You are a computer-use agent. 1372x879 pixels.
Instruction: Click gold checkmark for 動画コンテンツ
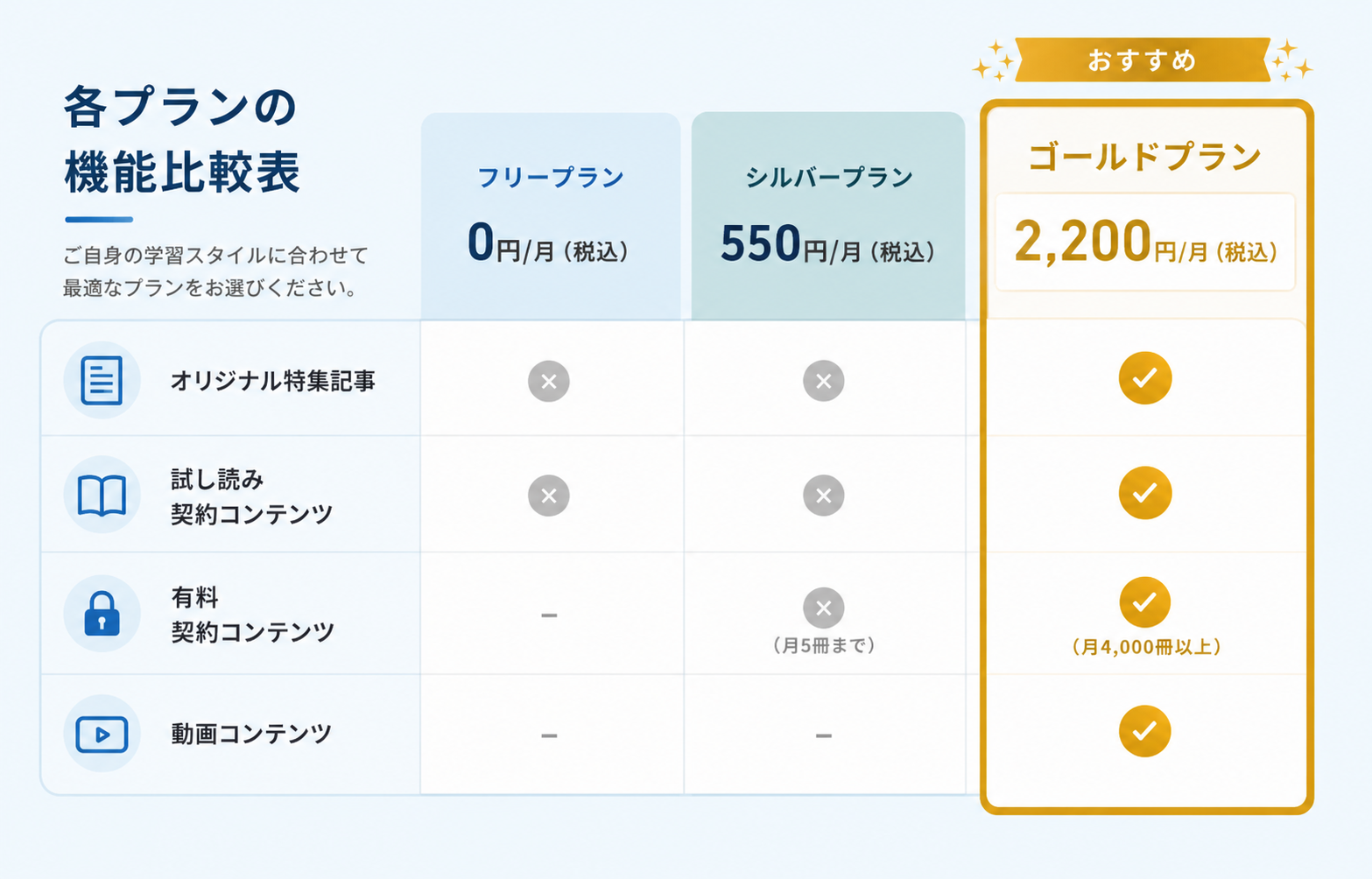1145,731
